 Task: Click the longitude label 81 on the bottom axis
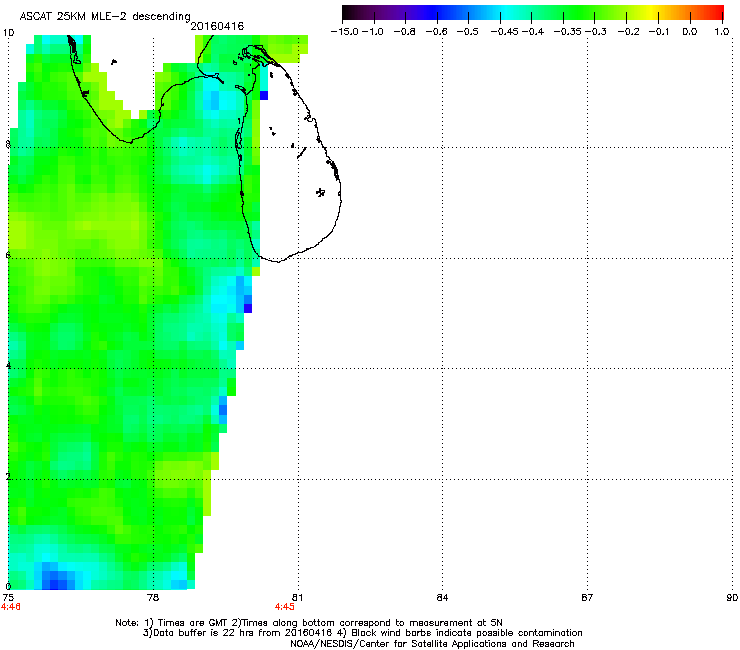click(x=297, y=598)
